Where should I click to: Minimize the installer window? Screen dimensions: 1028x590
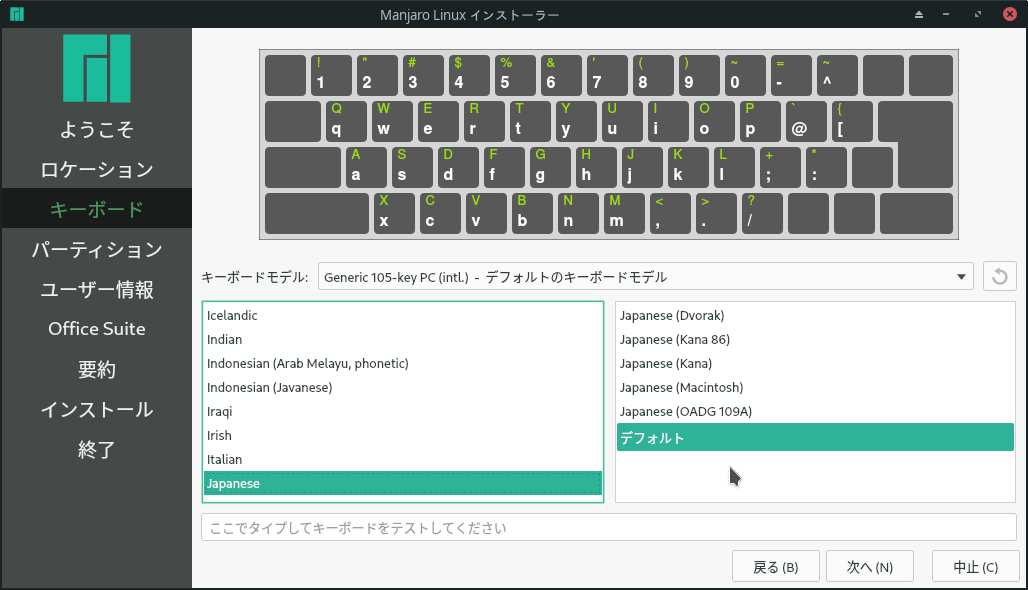pos(946,14)
